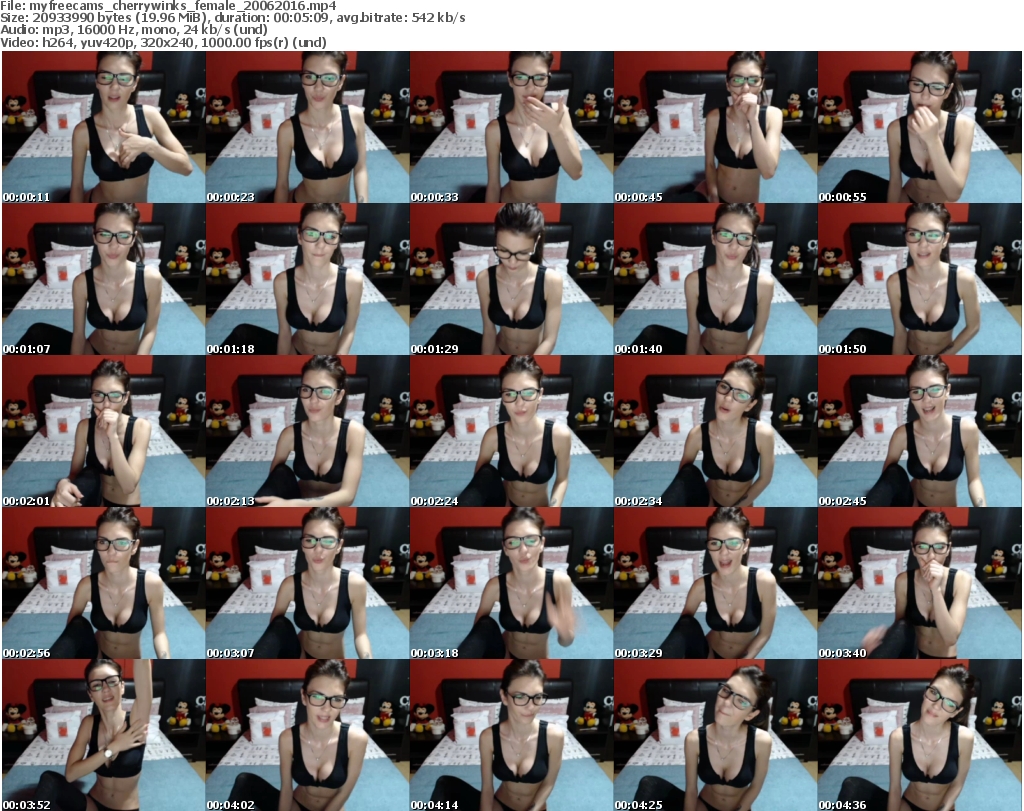This screenshot has width=1024, height=811.
Task: Select the frame at 00:01:50
Action: point(919,279)
